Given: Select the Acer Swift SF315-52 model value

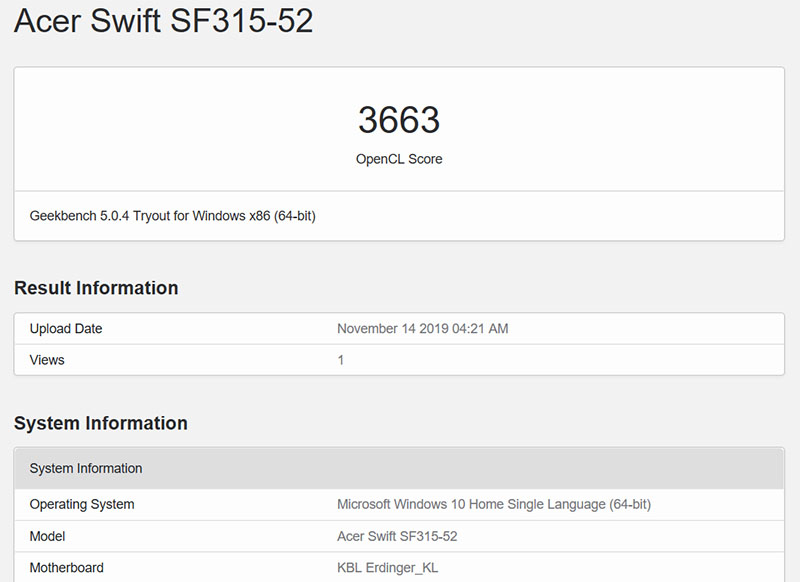Looking at the screenshot, I should [x=397, y=536].
